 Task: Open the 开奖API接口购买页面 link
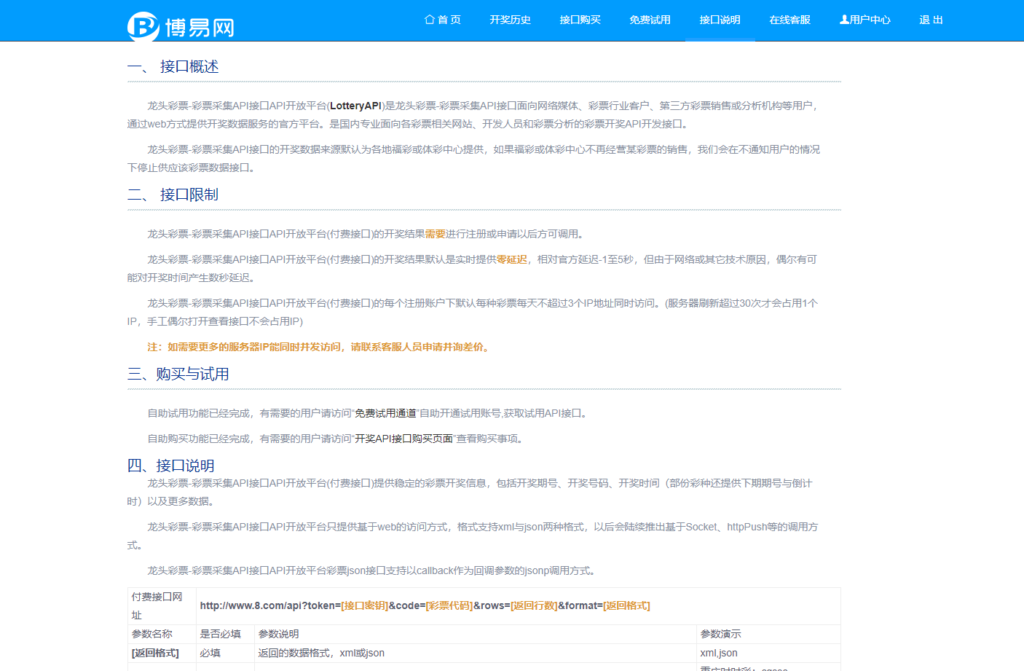(x=404, y=437)
